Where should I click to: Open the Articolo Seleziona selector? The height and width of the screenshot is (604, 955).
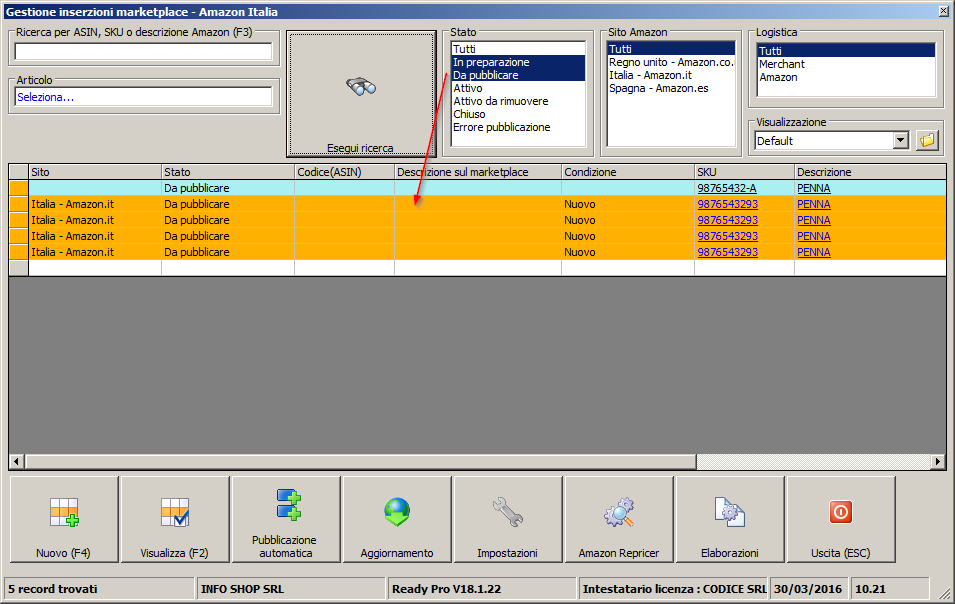click(x=143, y=97)
